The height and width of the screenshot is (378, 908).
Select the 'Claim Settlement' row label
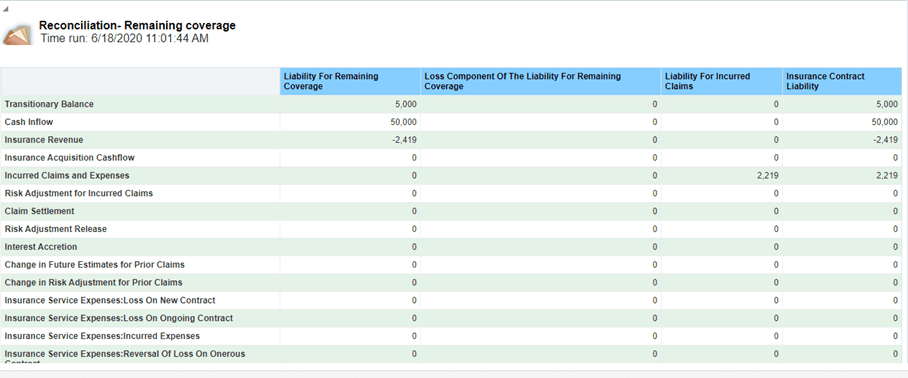(x=39, y=211)
